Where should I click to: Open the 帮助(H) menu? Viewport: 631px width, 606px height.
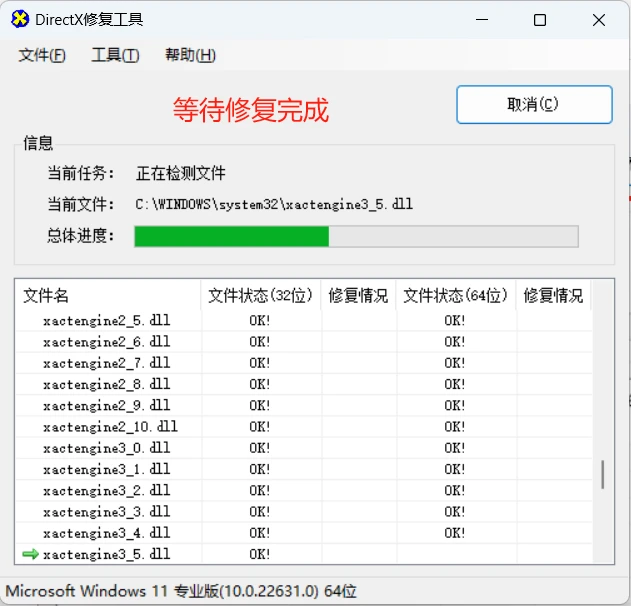pyautogui.click(x=190, y=55)
